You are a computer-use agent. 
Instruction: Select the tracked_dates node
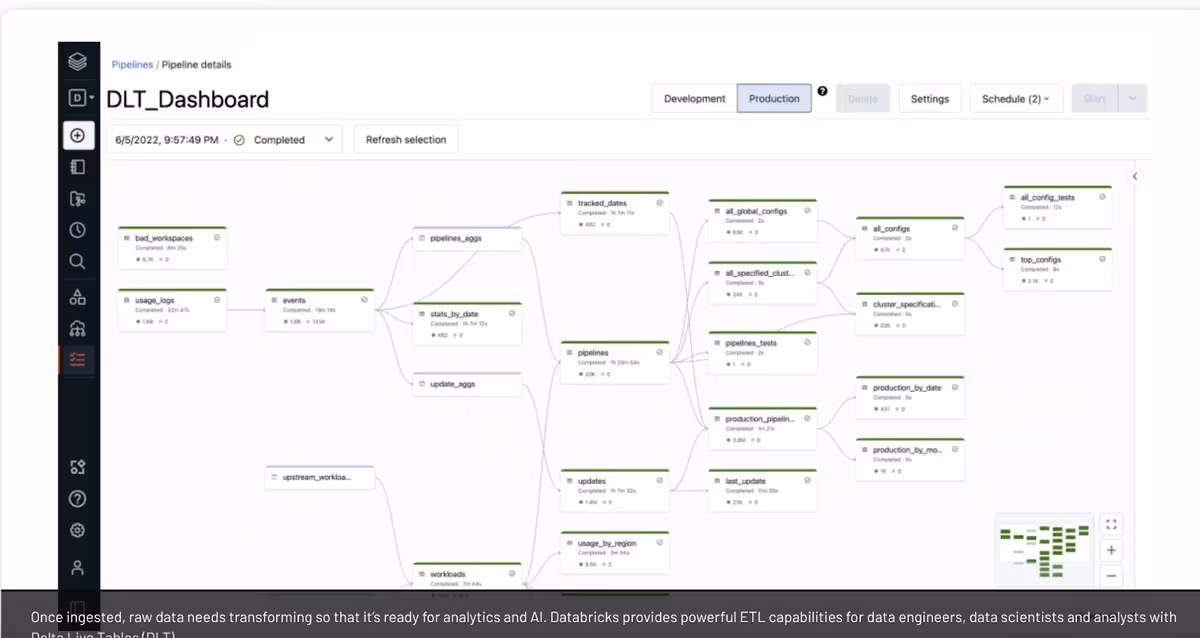[614, 213]
